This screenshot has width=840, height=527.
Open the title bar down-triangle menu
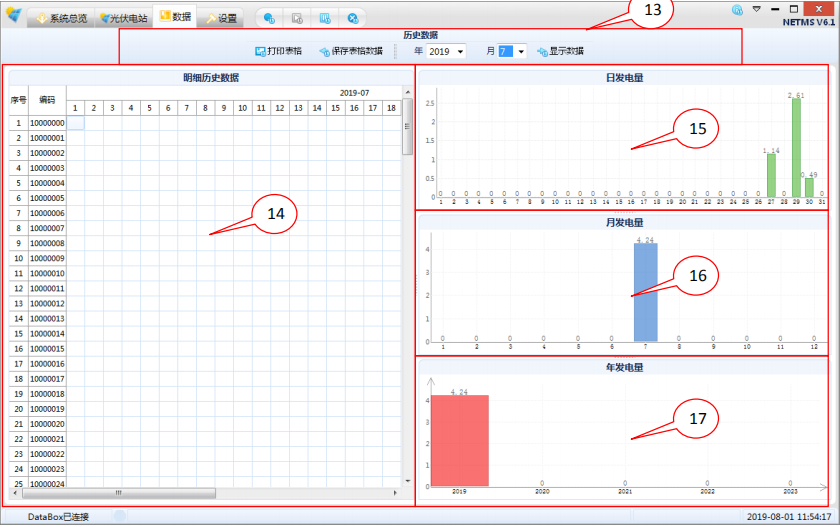(x=757, y=9)
